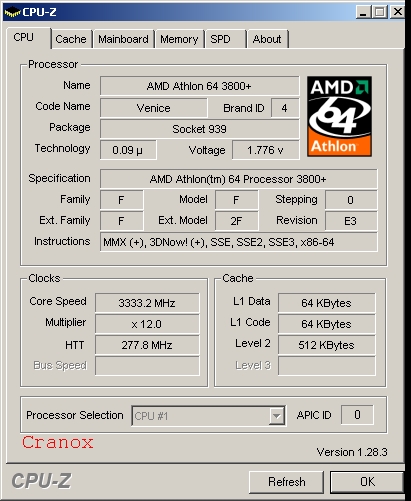Open the Memory tab
The width and height of the screenshot is (411, 501).
tap(179, 39)
